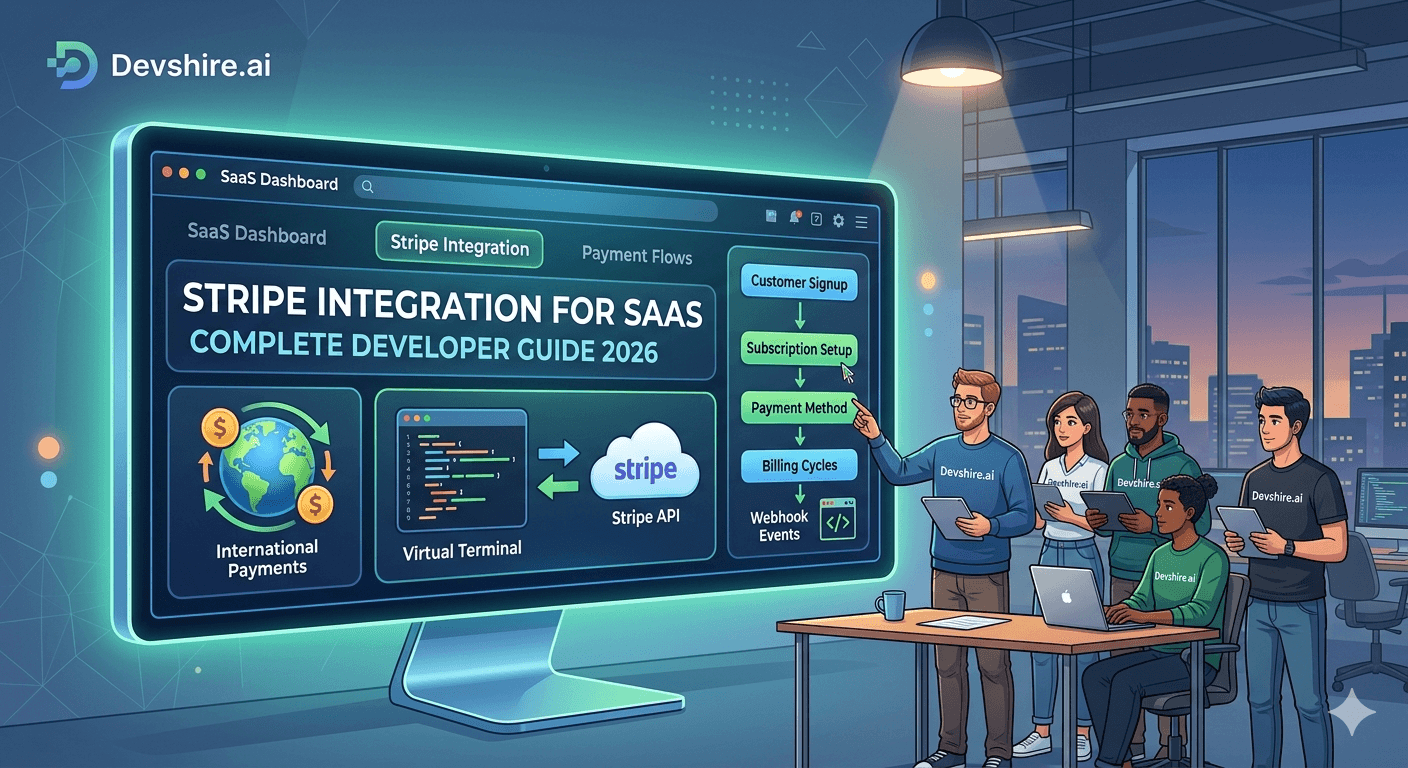Open the notification bell icon
This screenshot has height=768, width=1408.
pos(794,217)
